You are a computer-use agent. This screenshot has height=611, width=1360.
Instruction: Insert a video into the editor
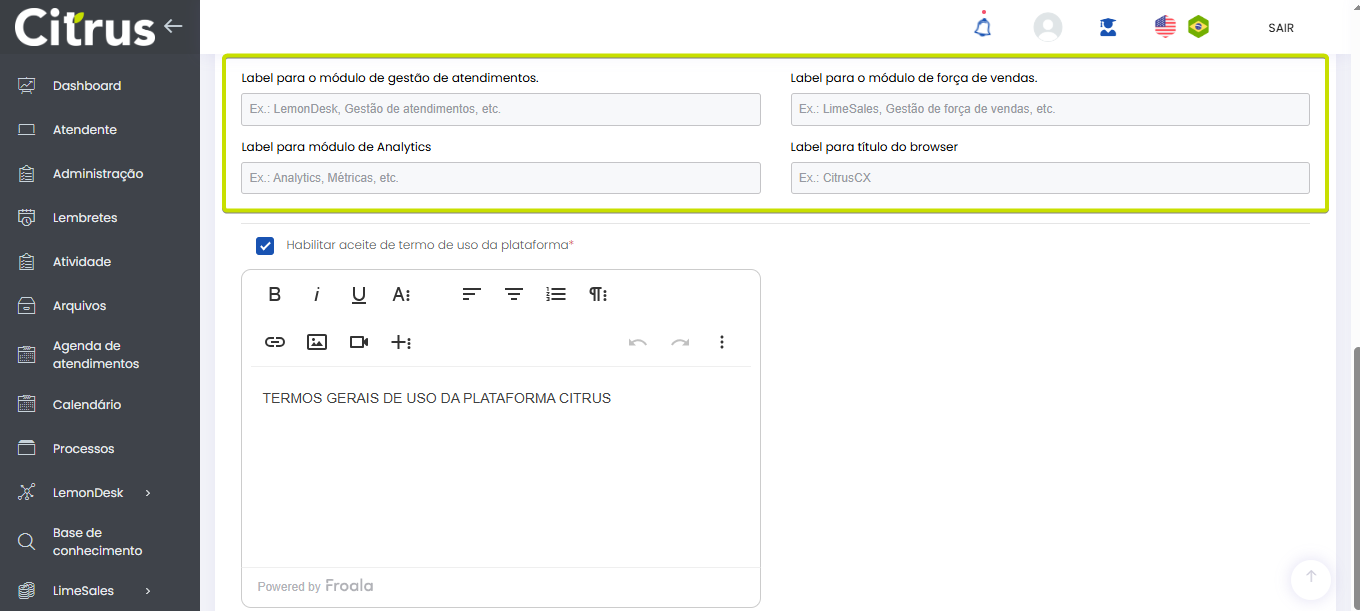(x=359, y=342)
